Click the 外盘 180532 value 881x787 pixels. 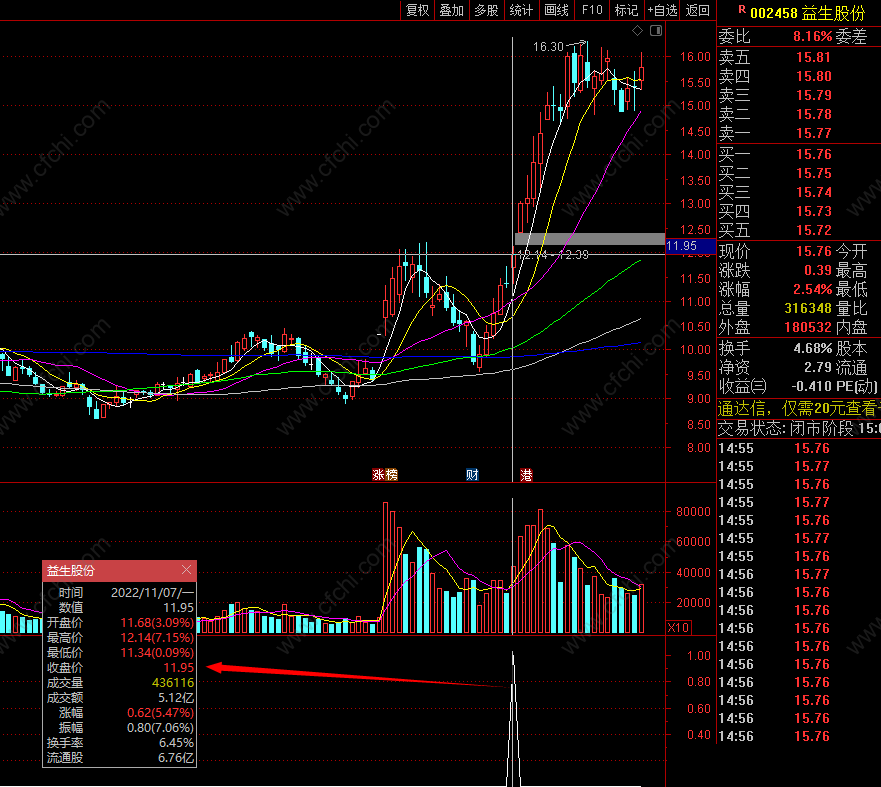(x=808, y=327)
